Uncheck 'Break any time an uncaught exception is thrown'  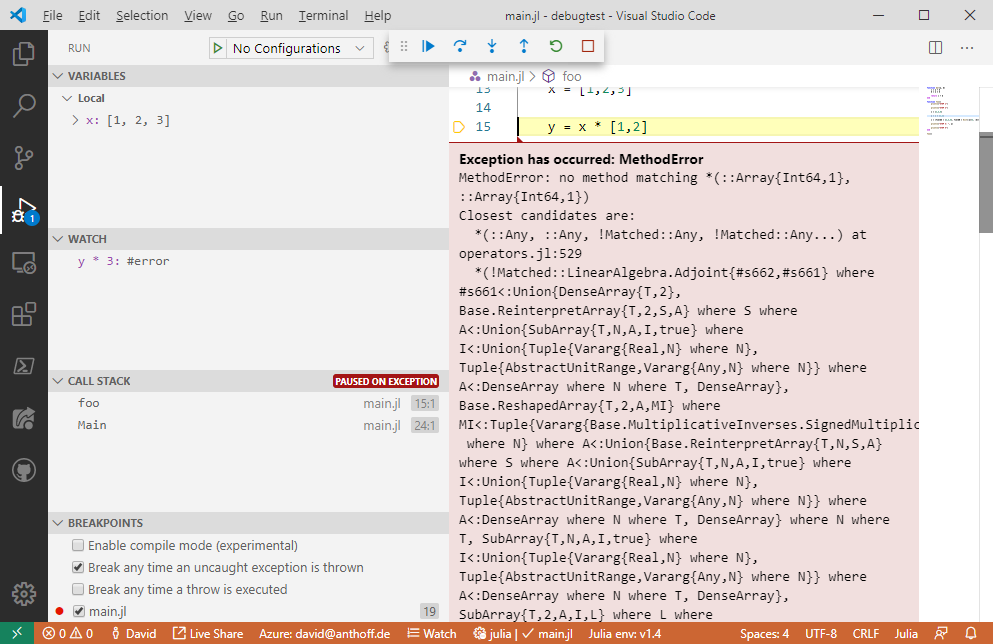click(77, 566)
